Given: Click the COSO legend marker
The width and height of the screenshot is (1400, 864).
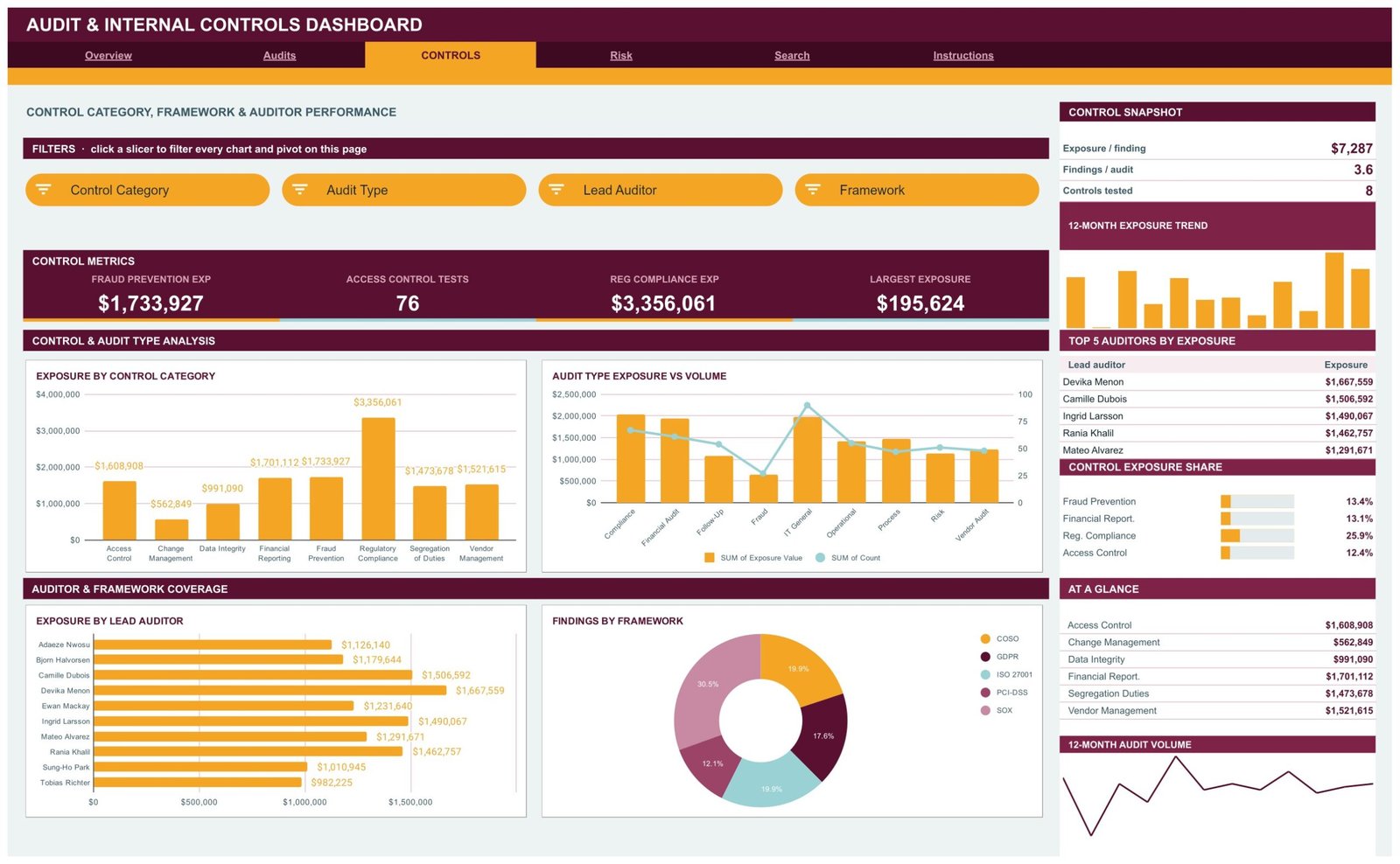Looking at the screenshot, I should [985, 638].
